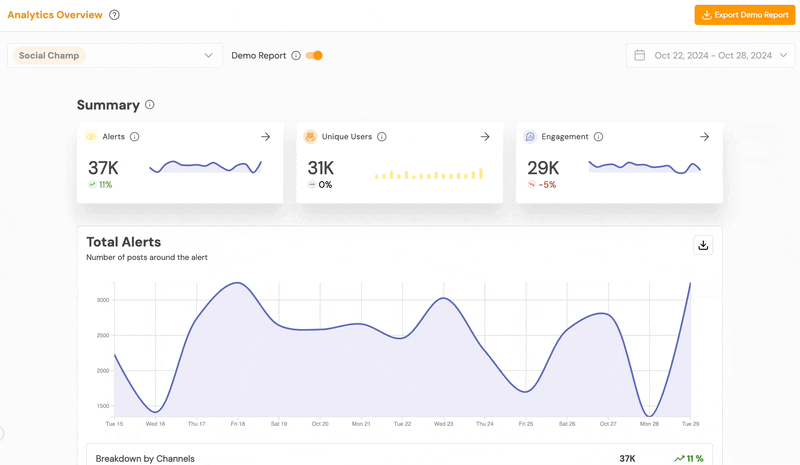Screen dimensions: 800x465
Task: Click the Alerts sparkline mini chart
Action: (205, 167)
